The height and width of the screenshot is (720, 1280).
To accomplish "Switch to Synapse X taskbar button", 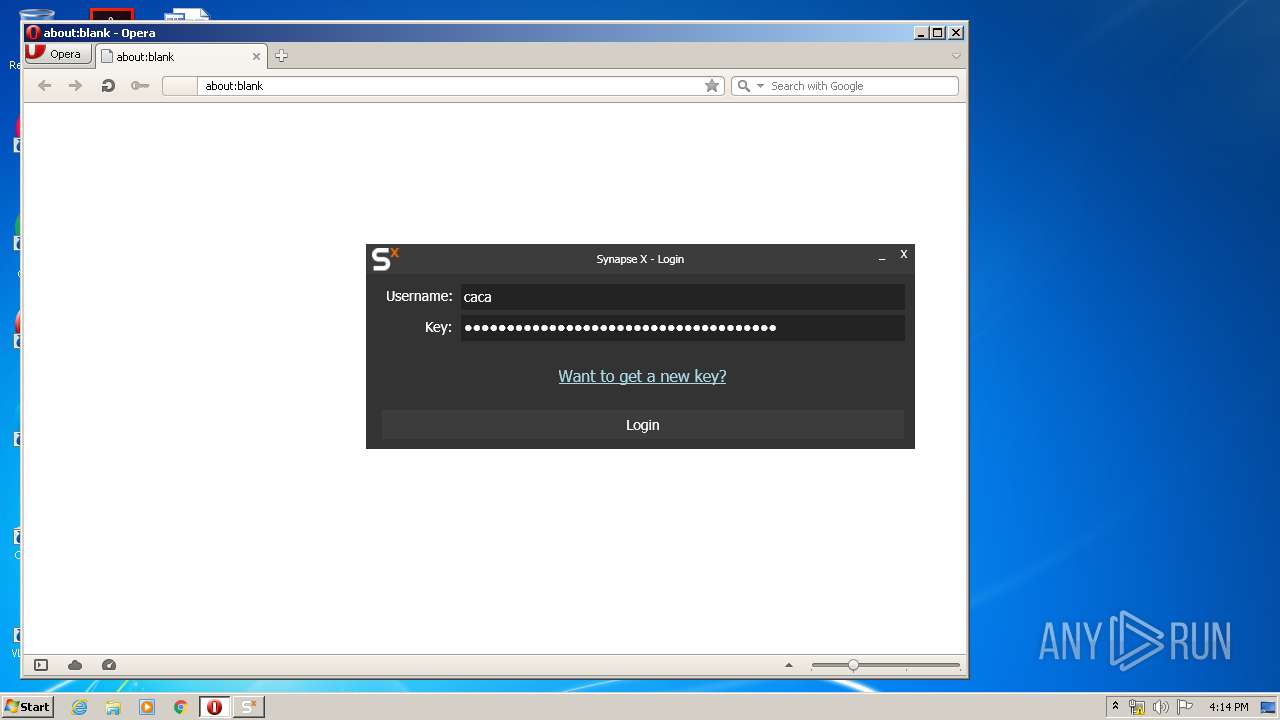I will [248, 707].
